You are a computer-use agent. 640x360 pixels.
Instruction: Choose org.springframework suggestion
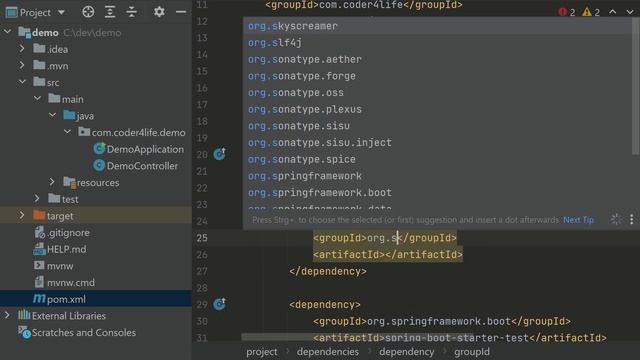(x=437, y=176)
